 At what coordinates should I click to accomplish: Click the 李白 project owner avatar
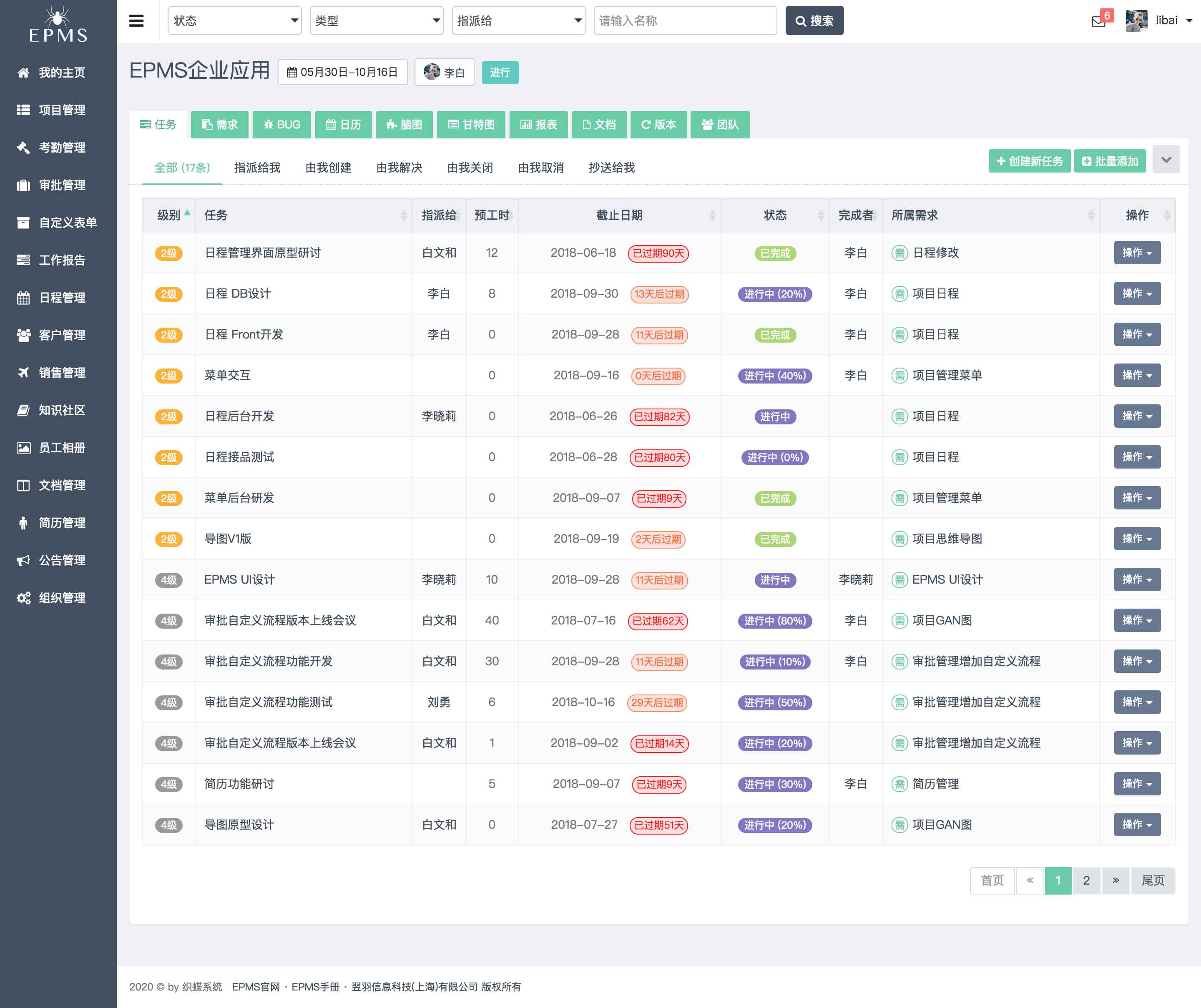(431, 72)
